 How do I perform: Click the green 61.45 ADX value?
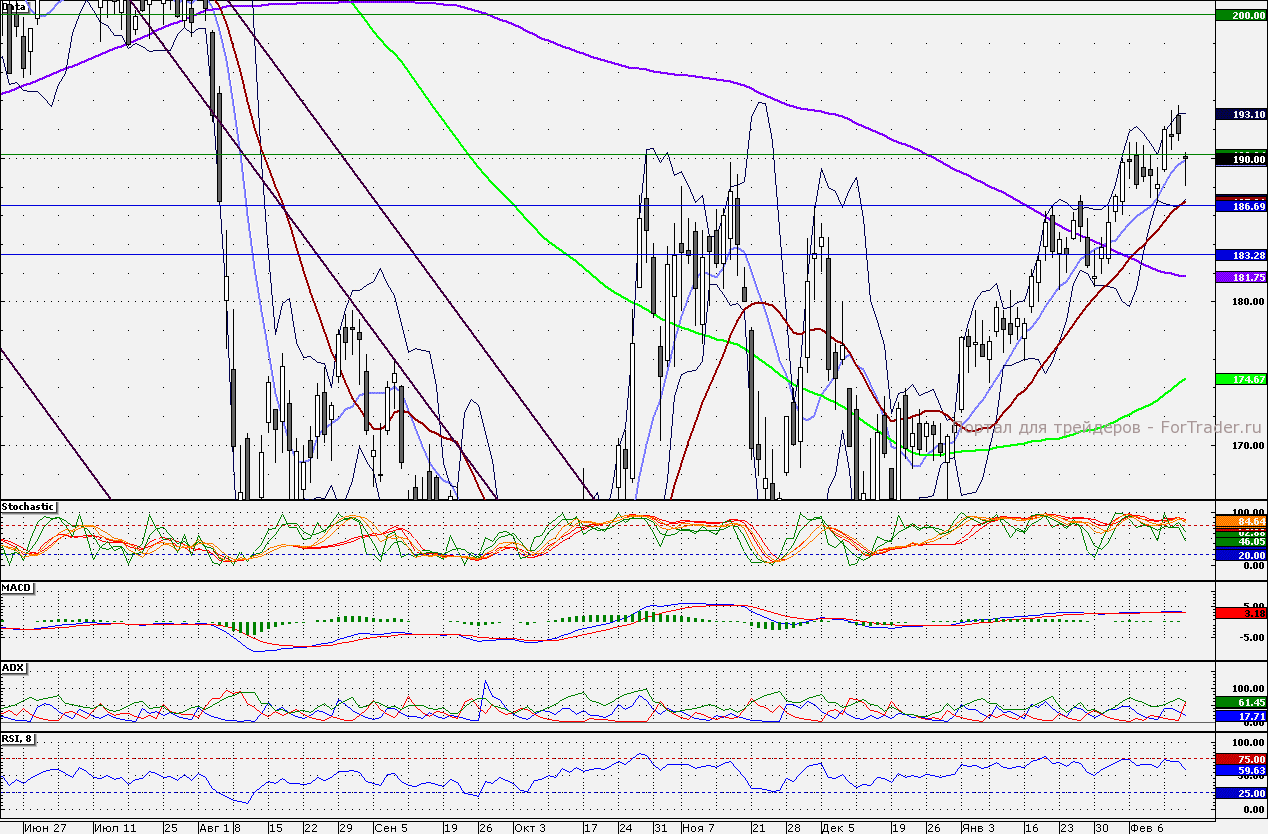click(1240, 704)
